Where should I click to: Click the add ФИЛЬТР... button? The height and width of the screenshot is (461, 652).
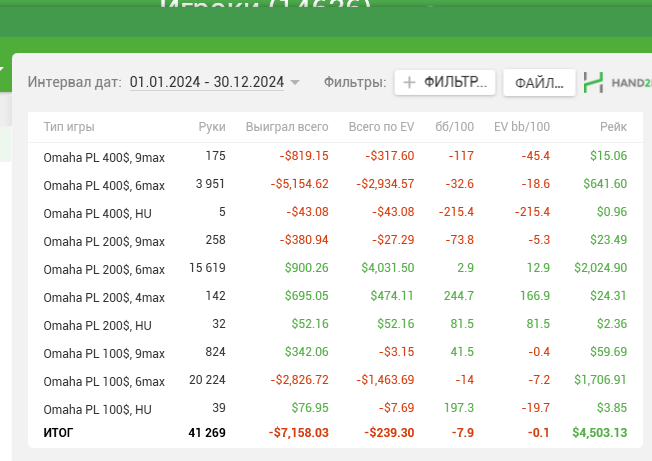445,82
